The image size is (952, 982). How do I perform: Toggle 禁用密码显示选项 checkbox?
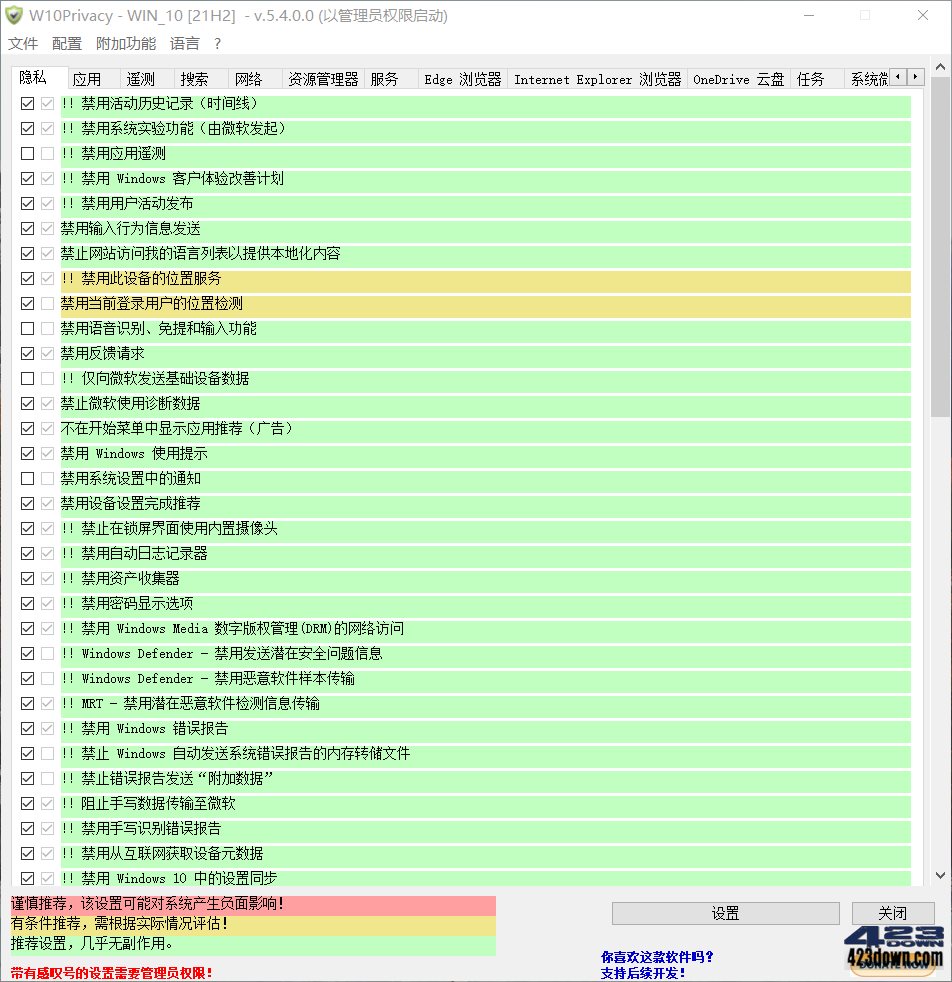tap(27, 603)
